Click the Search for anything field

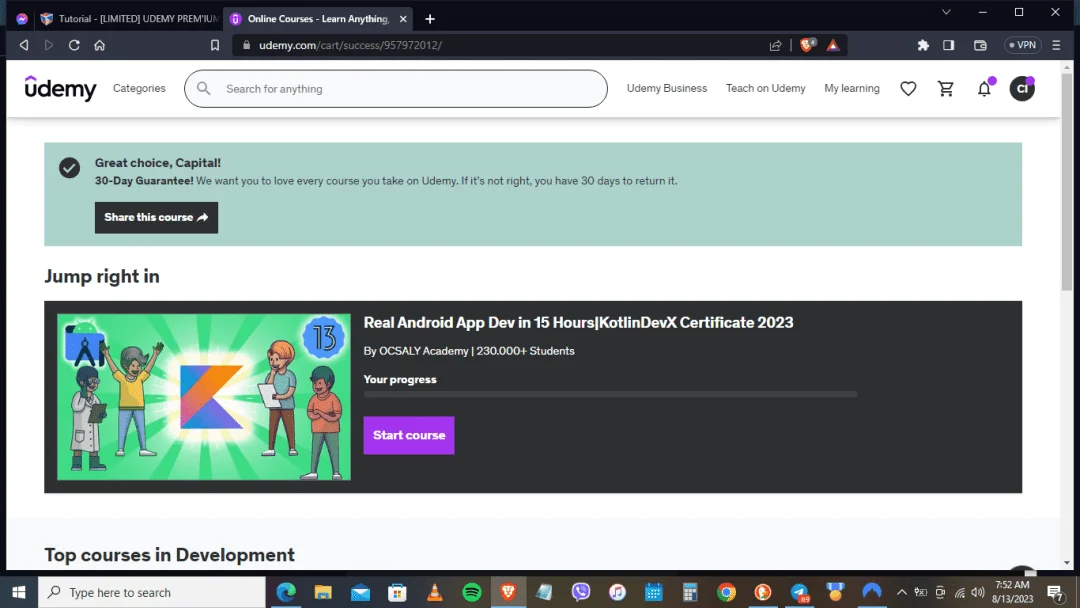pos(396,88)
